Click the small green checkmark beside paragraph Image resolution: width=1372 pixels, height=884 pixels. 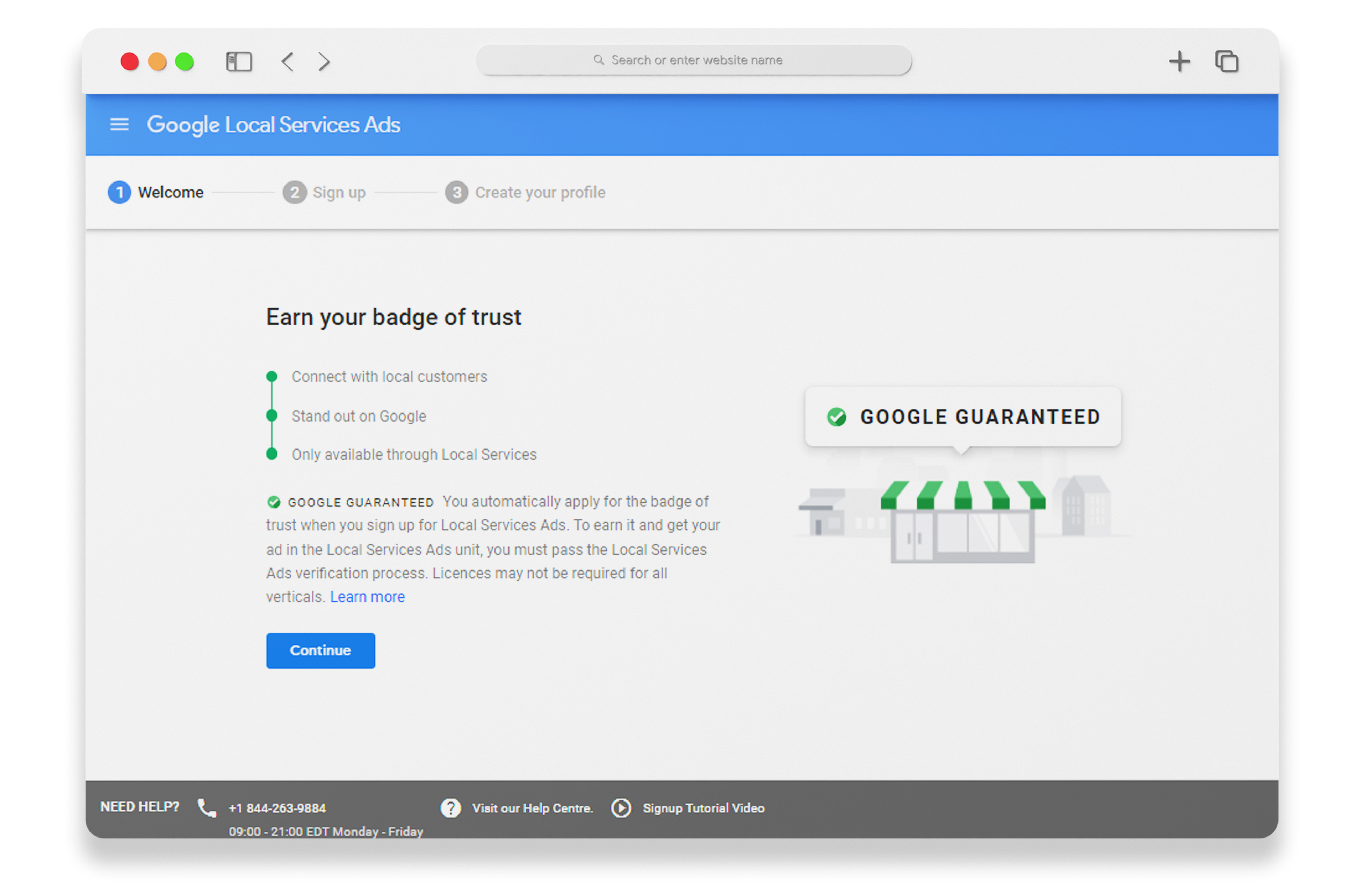click(x=274, y=502)
